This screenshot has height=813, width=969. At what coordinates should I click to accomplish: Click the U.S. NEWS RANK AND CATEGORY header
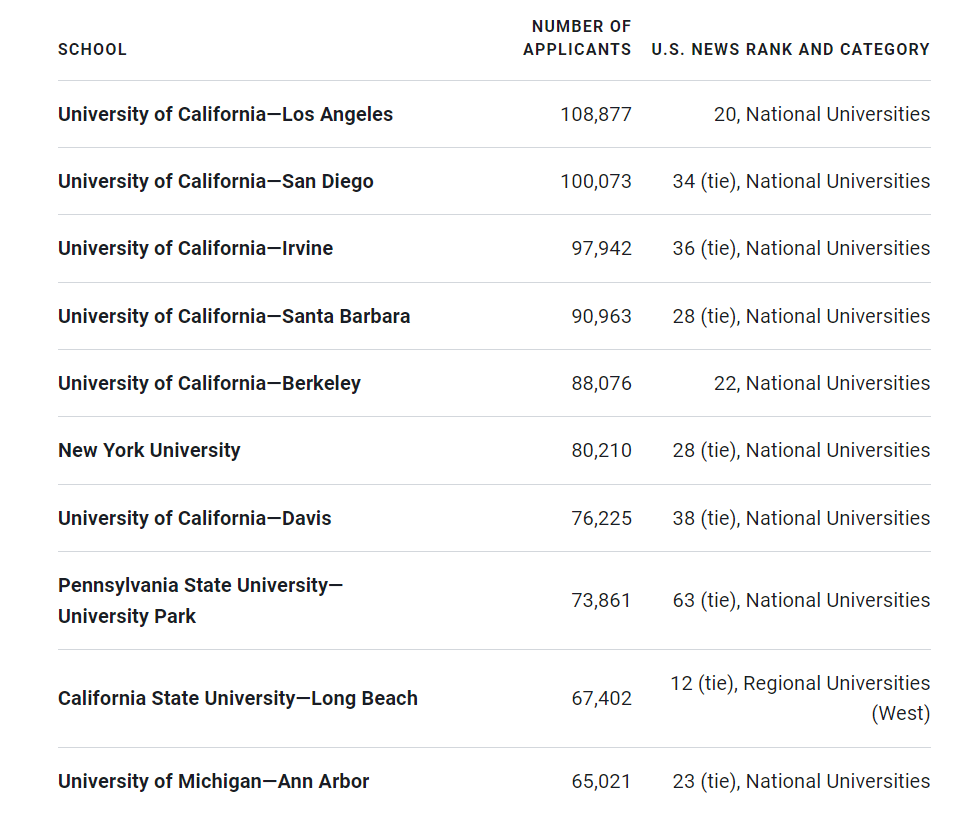click(x=790, y=49)
